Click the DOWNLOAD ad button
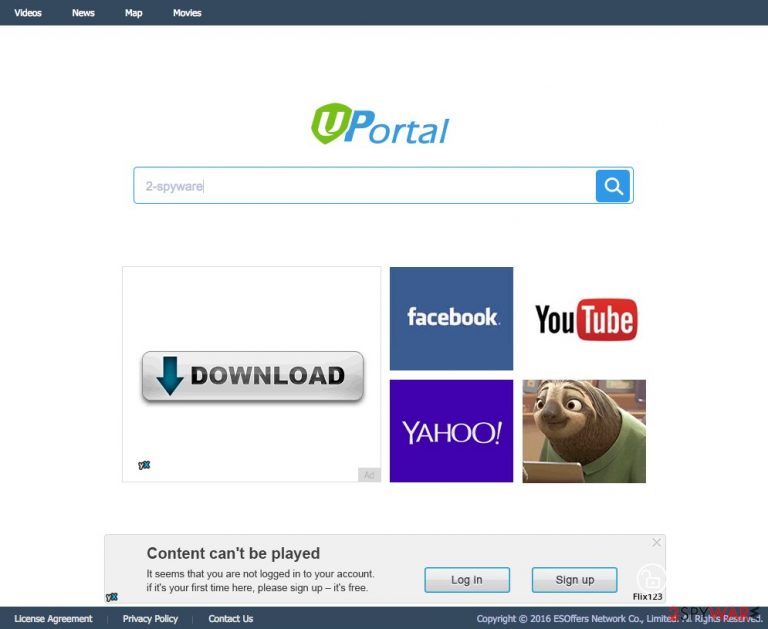768x629 pixels. (253, 376)
